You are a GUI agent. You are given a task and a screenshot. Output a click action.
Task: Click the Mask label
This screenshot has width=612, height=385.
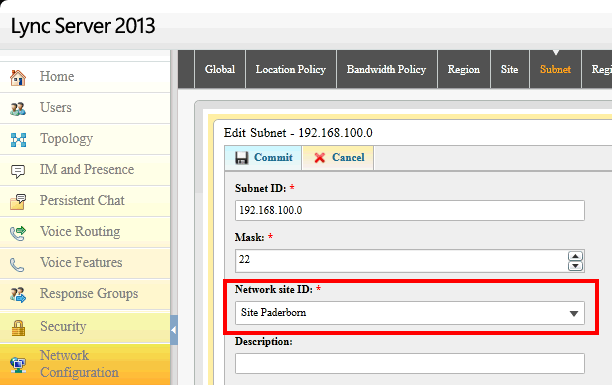coord(249,237)
